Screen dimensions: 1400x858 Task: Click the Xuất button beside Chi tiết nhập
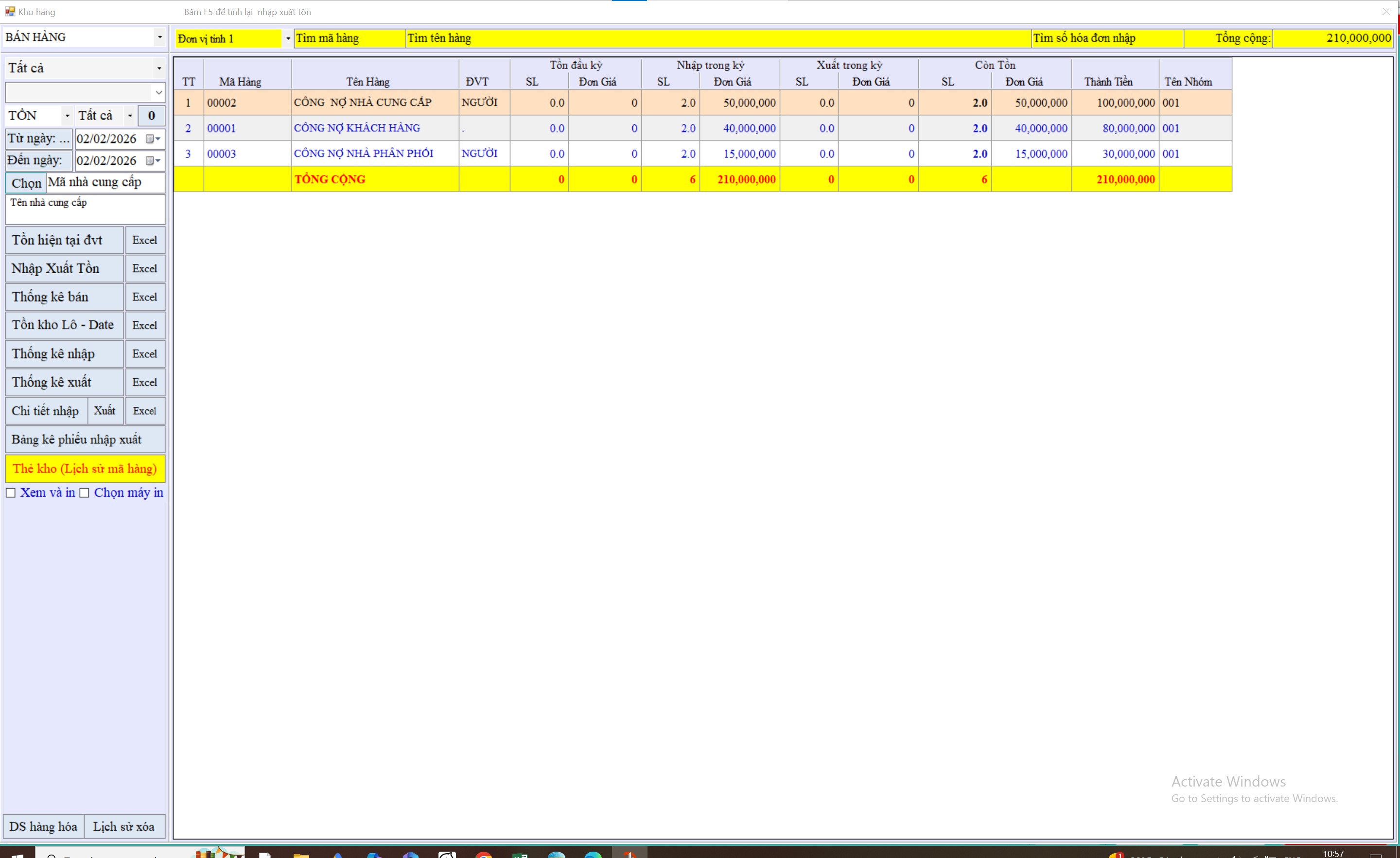(105, 411)
